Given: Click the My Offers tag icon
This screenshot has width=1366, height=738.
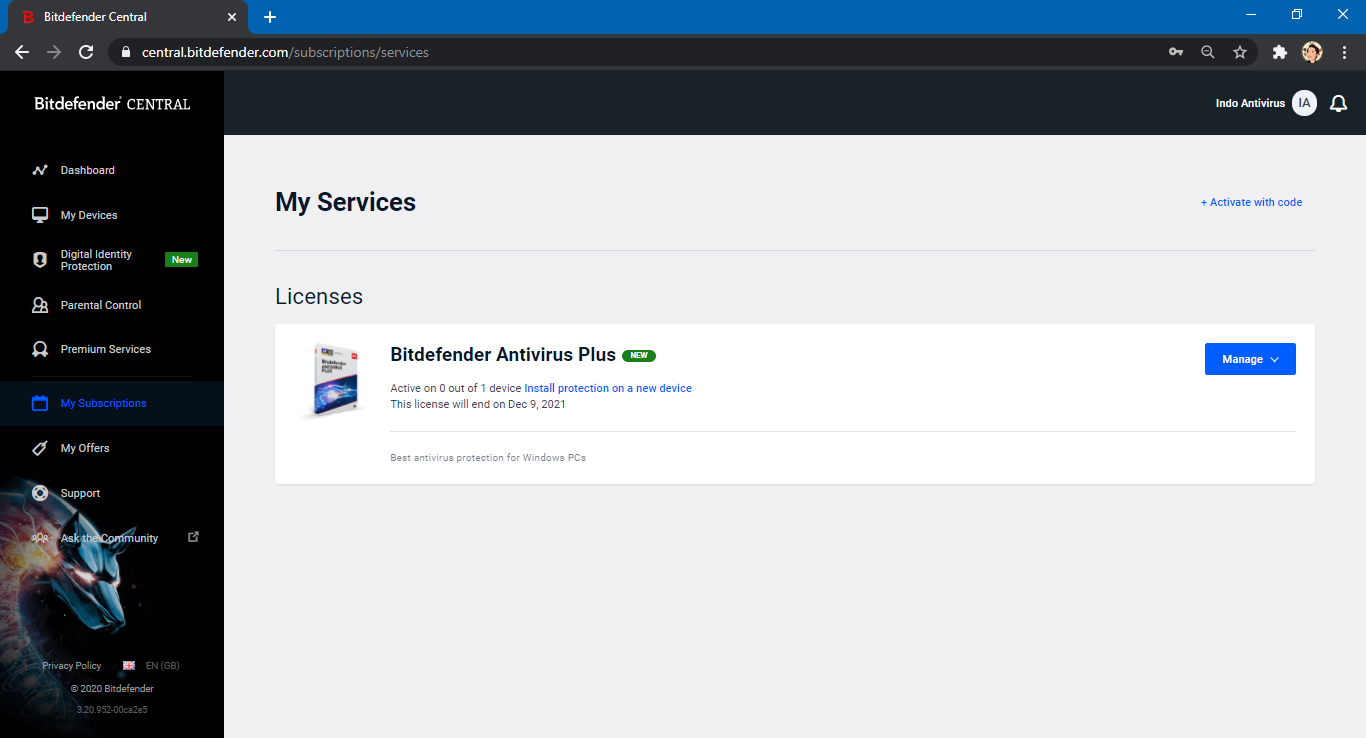Looking at the screenshot, I should 40,448.
